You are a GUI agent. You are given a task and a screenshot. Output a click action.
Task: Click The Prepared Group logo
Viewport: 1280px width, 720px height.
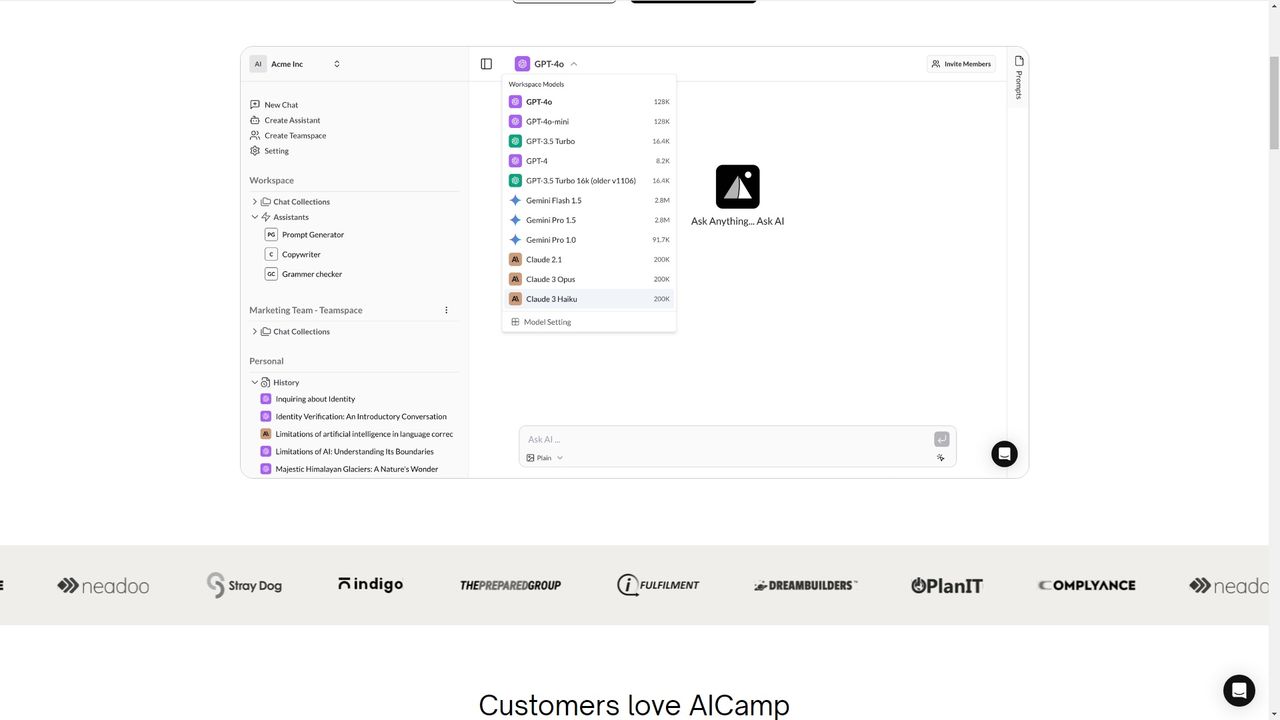point(510,585)
